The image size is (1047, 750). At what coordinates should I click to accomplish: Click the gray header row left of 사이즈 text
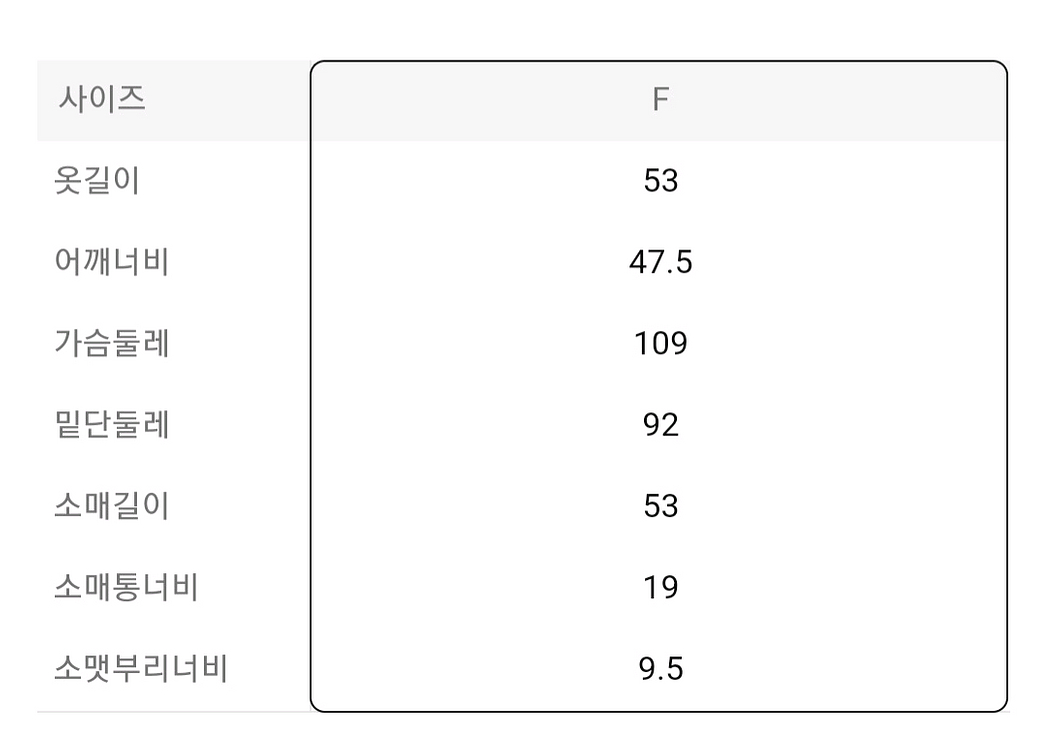(45, 100)
